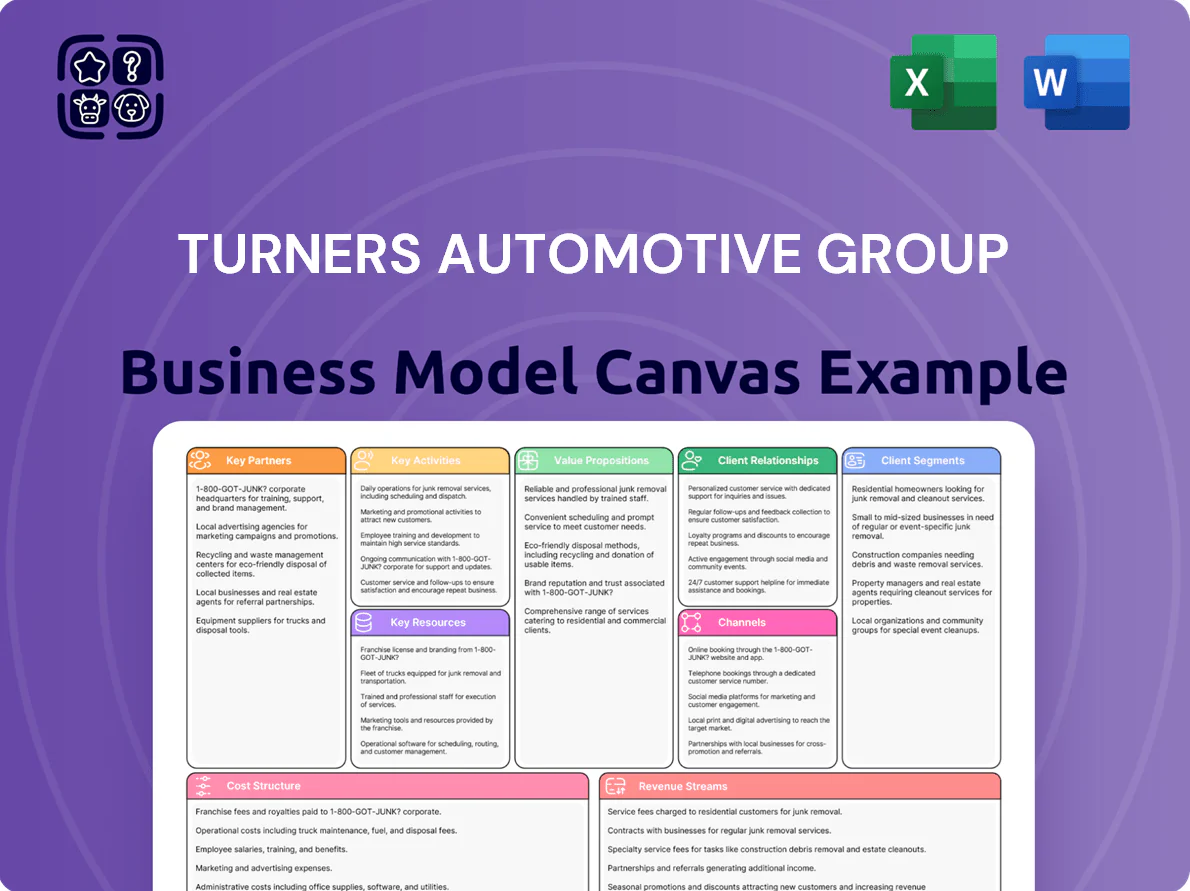
Task: Click the Cost Structure sliders icon
Action: (203, 786)
